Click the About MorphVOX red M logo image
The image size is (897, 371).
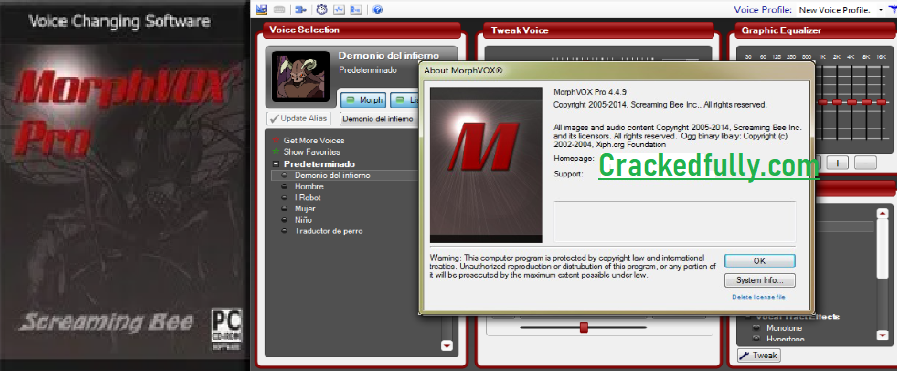click(x=486, y=165)
